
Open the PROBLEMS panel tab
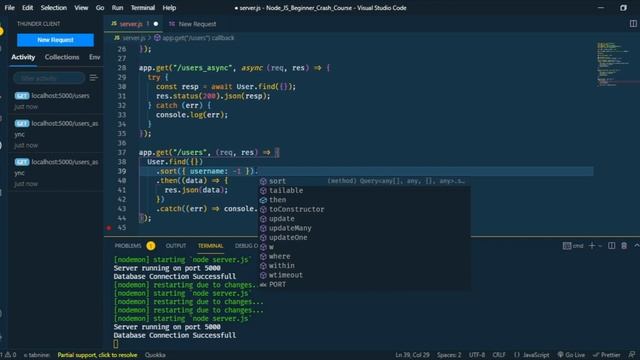click(x=128, y=246)
